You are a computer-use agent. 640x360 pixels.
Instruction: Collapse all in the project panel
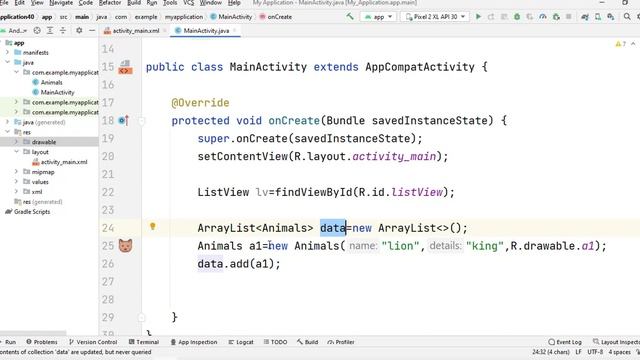click(x=63, y=31)
